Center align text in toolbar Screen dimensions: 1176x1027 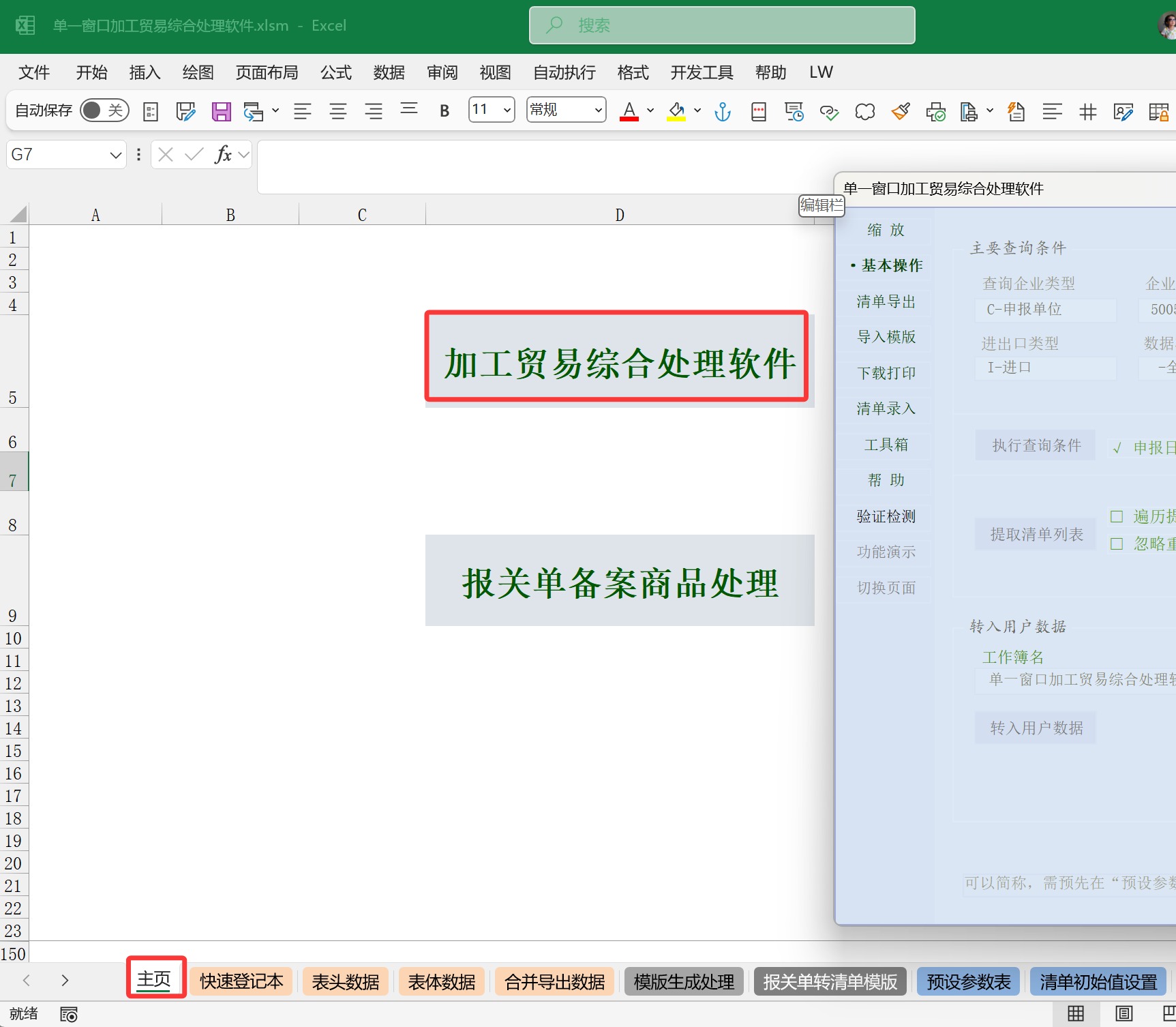337,111
